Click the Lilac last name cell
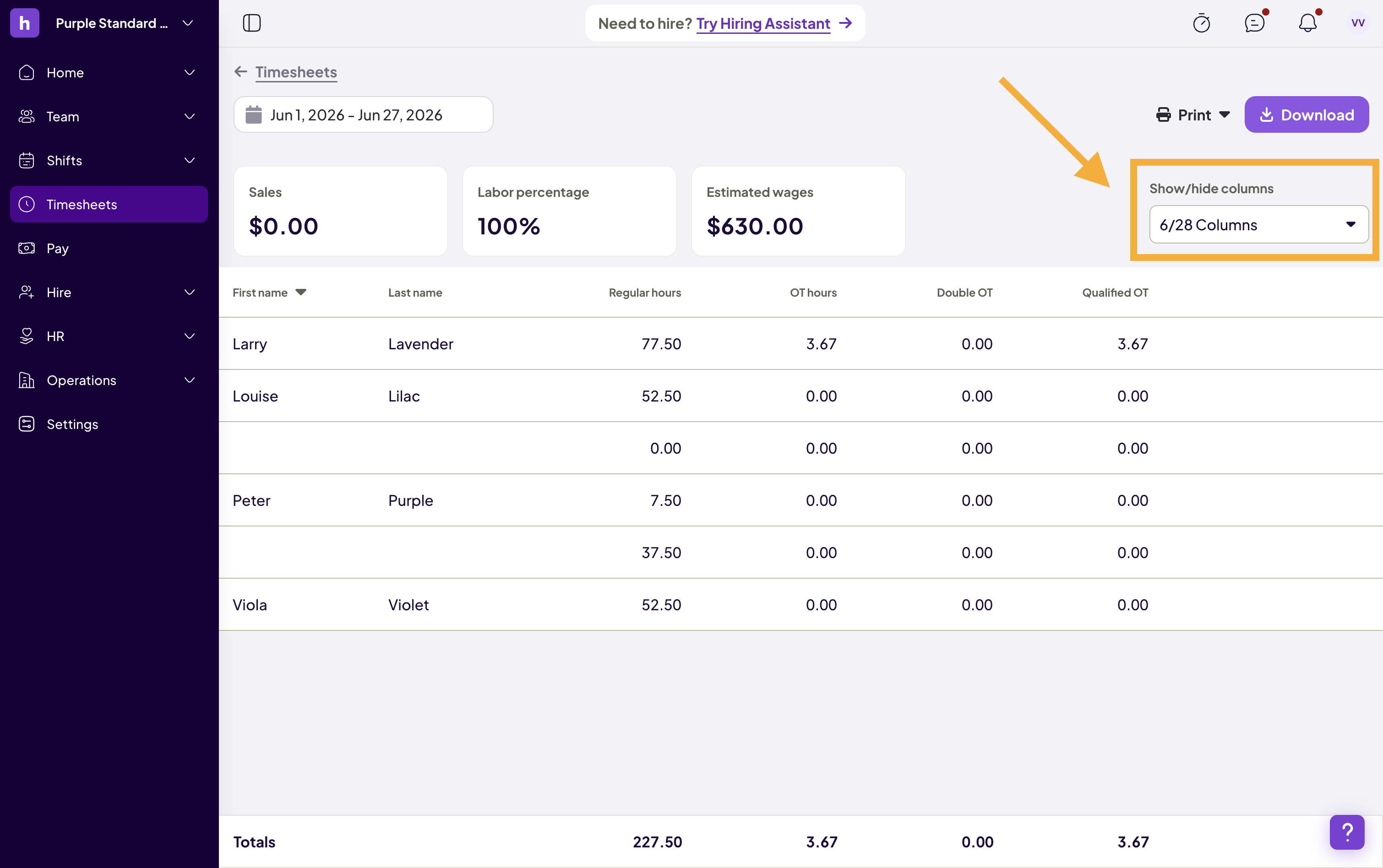 click(x=403, y=396)
